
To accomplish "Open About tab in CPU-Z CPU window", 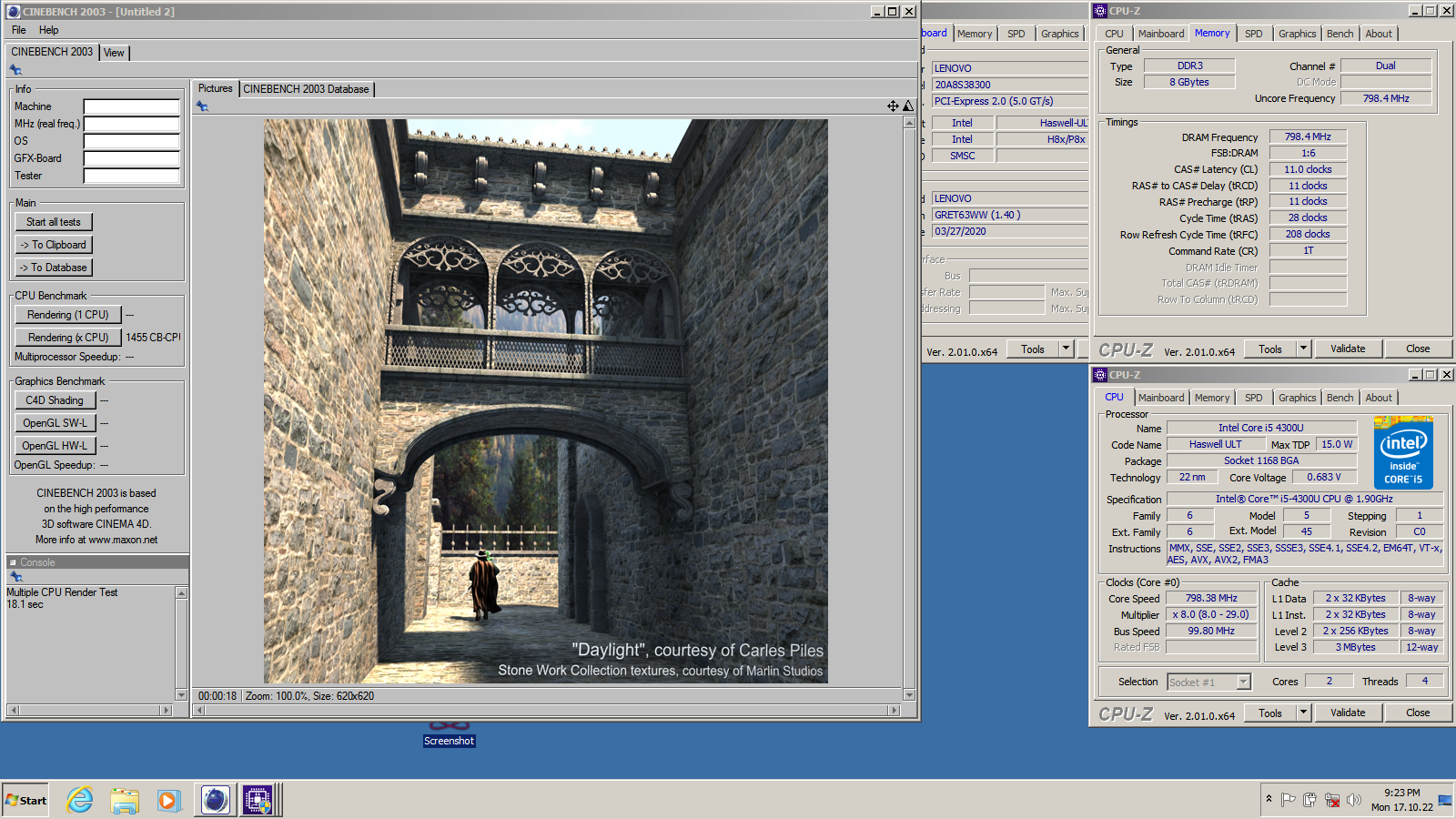I will (x=1379, y=398).
